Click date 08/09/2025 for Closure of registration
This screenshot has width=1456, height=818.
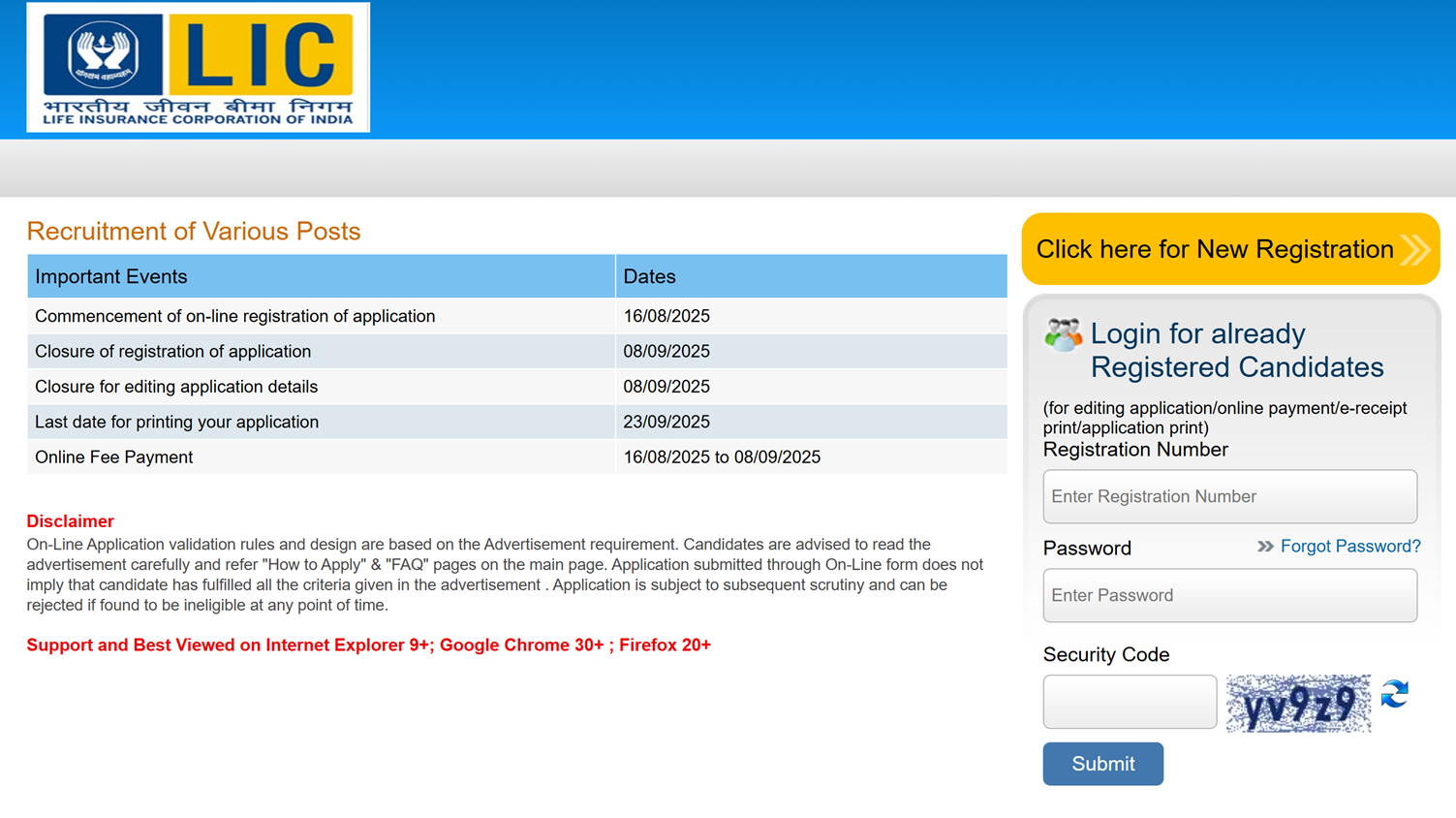pyautogui.click(x=666, y=352)
